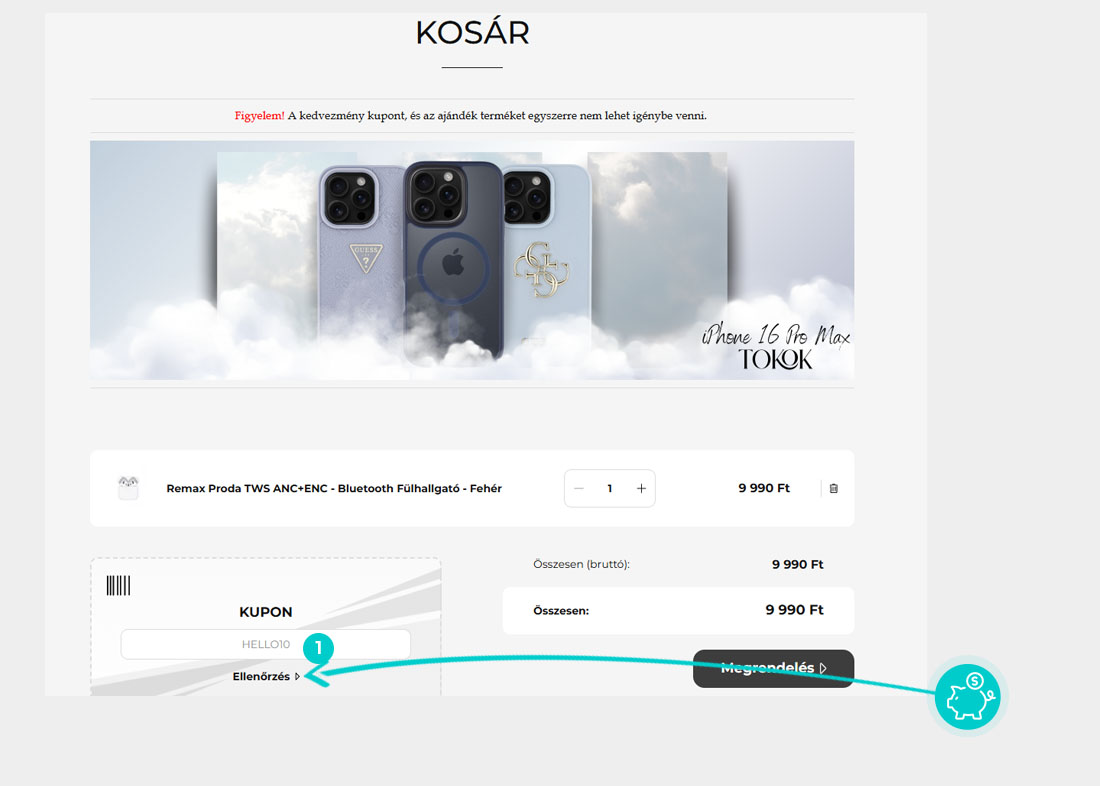The height and width of the screenshot is (786, 1100).
Task: Click the KOSÁR page heading
Action: (472, 33)
